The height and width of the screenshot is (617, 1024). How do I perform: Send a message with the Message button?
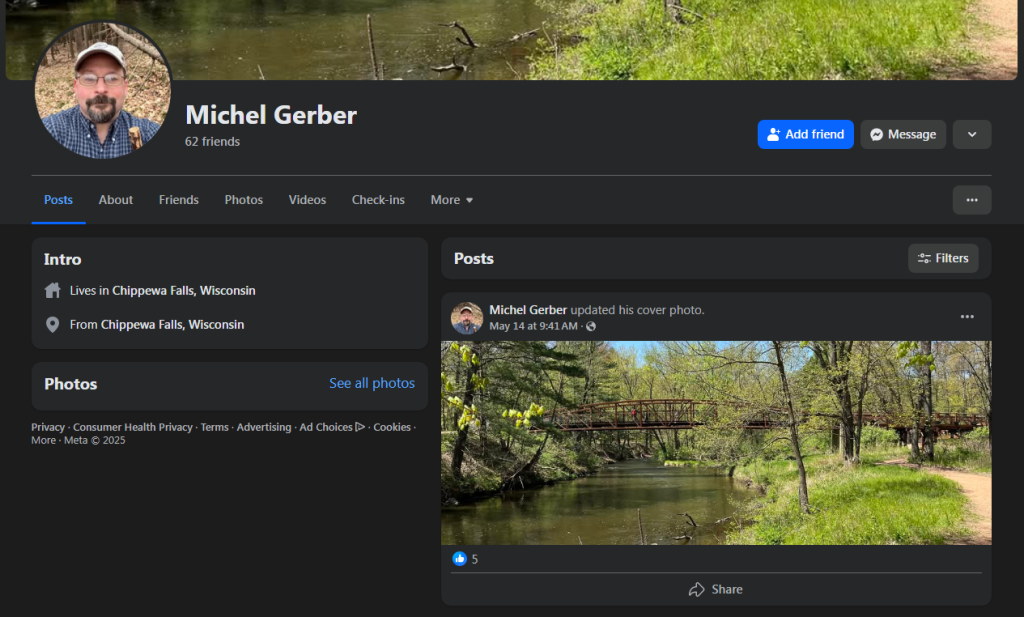(903, 134)
